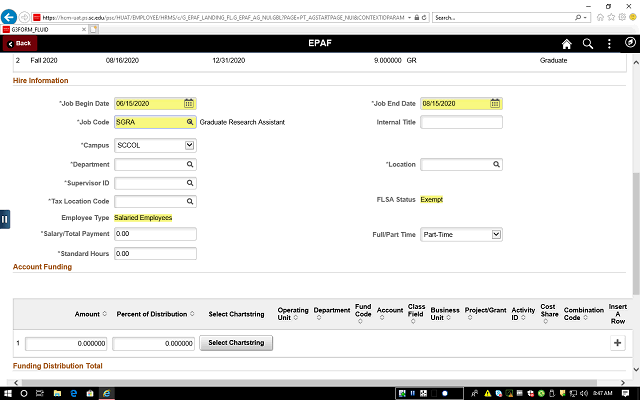
Task: Click the Salaried Employees value
Action: click(x=143, y=218)
